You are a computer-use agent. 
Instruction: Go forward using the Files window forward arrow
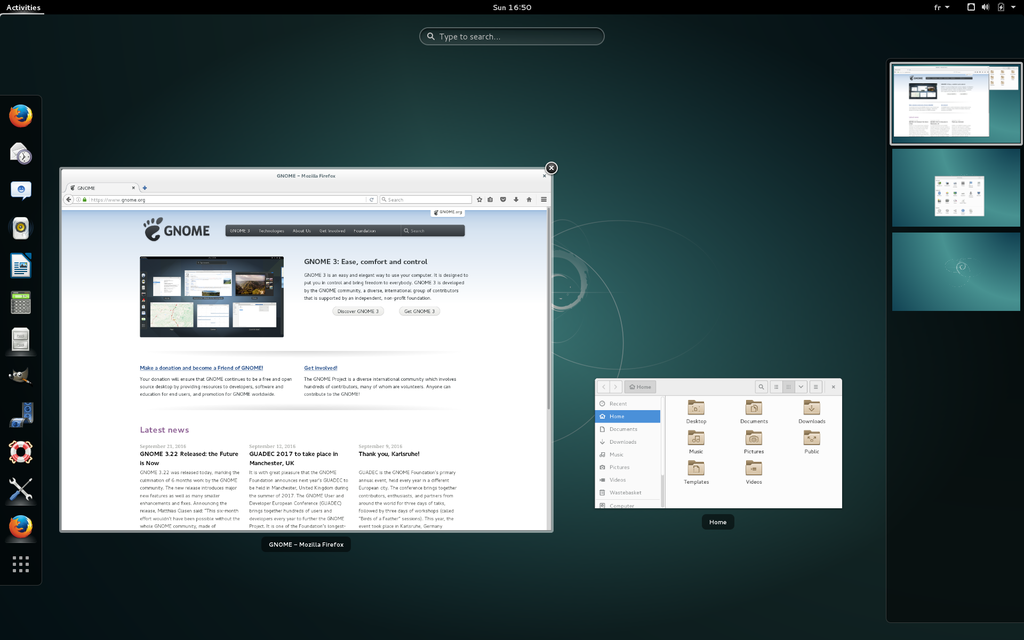tap(615, 387)
